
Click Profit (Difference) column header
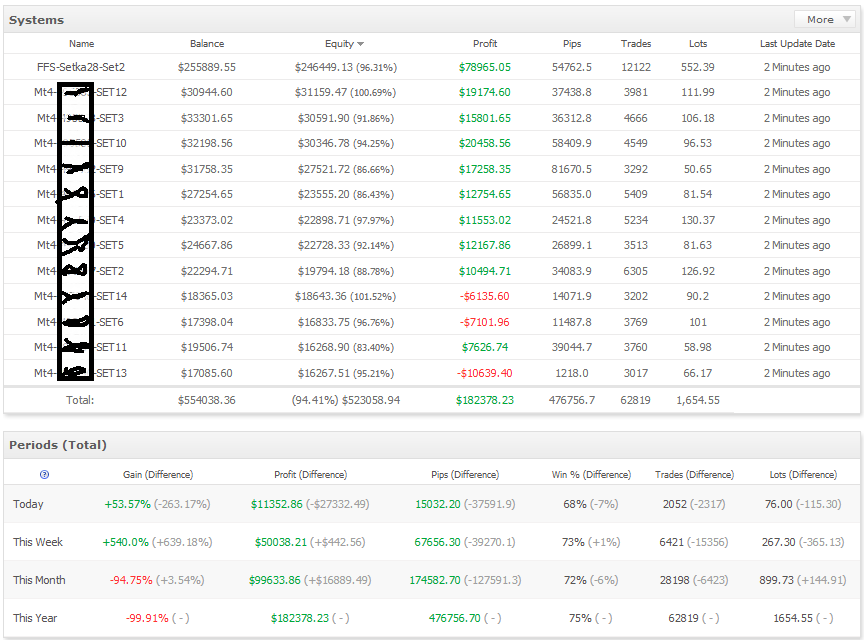pyautogui.click(x=311, y=475)
